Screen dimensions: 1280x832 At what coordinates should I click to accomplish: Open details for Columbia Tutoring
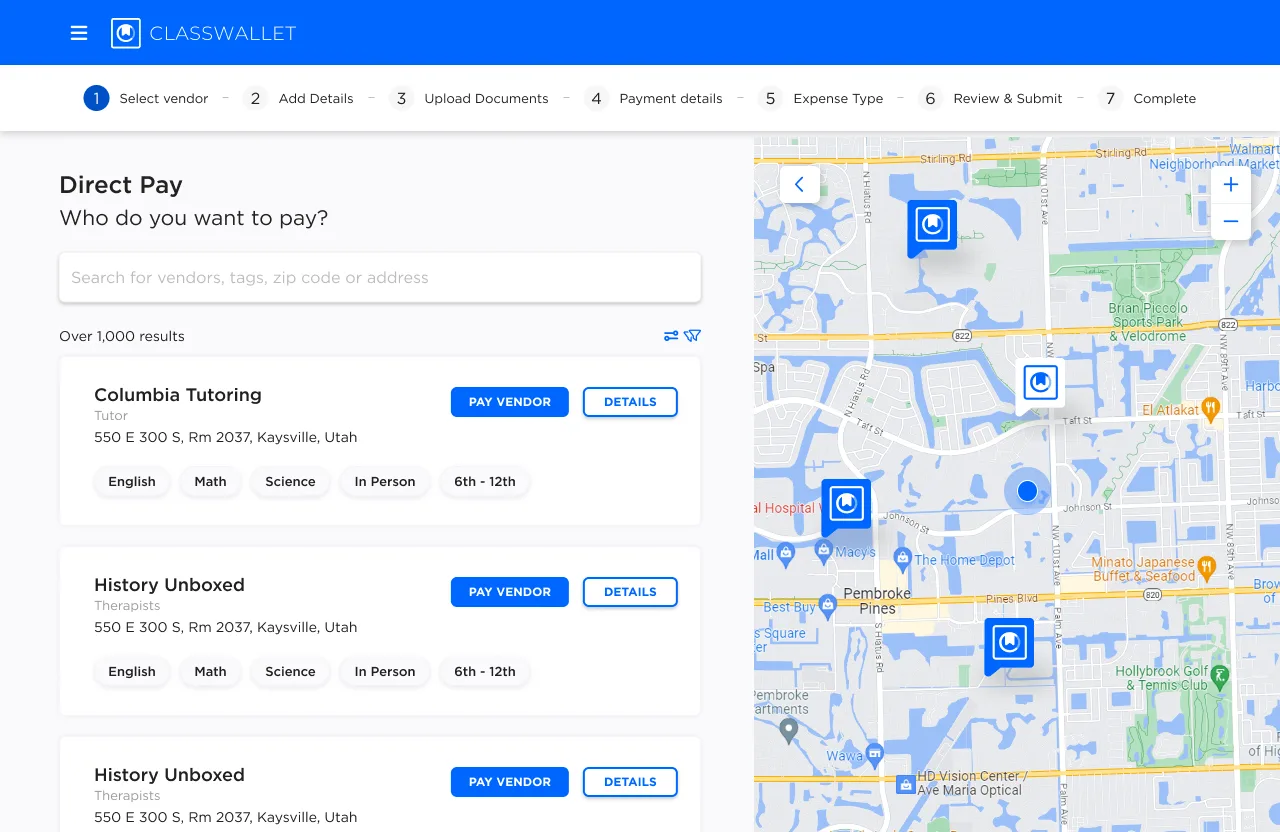[x=630, y=402]
